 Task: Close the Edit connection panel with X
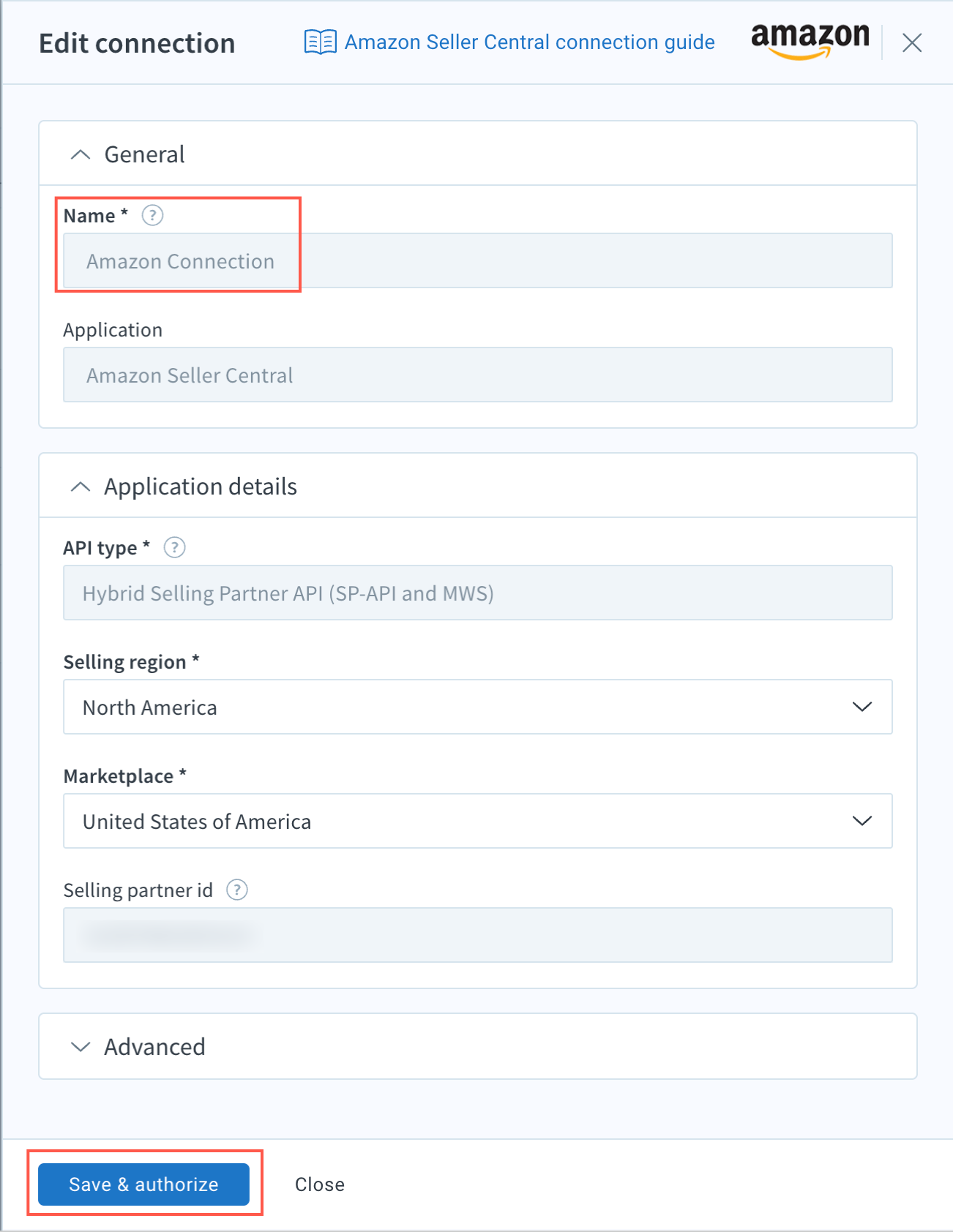pos(912,43)
